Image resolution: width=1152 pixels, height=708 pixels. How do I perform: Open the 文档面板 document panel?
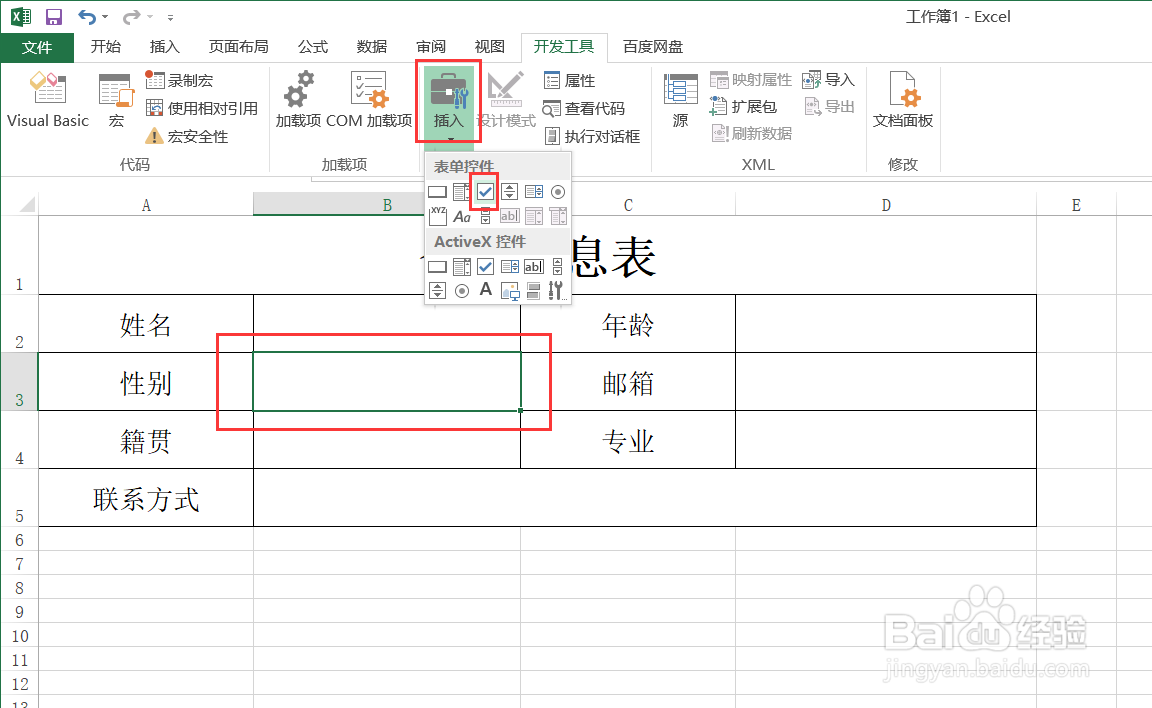(x=903, y=100)
